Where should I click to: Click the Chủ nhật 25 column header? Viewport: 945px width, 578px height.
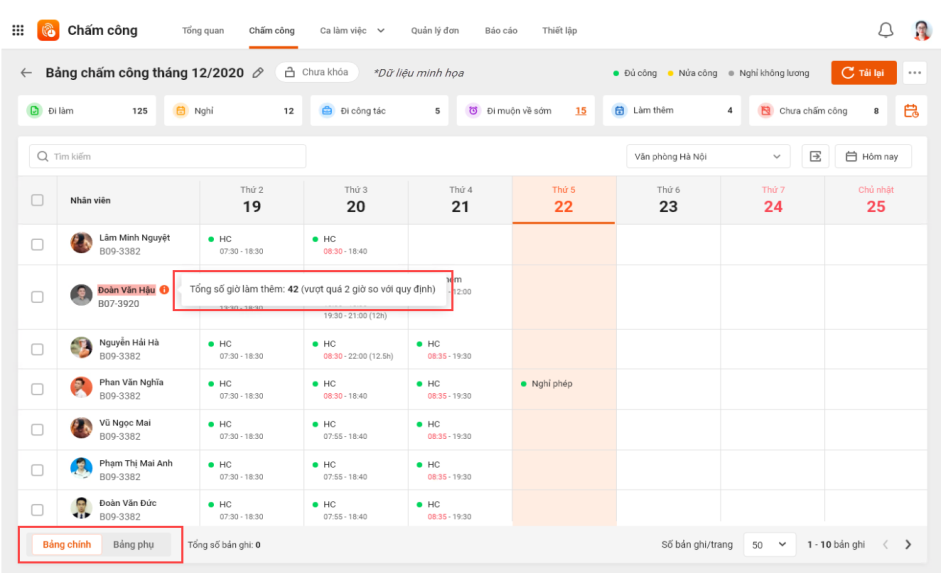(x=876, y=200)
